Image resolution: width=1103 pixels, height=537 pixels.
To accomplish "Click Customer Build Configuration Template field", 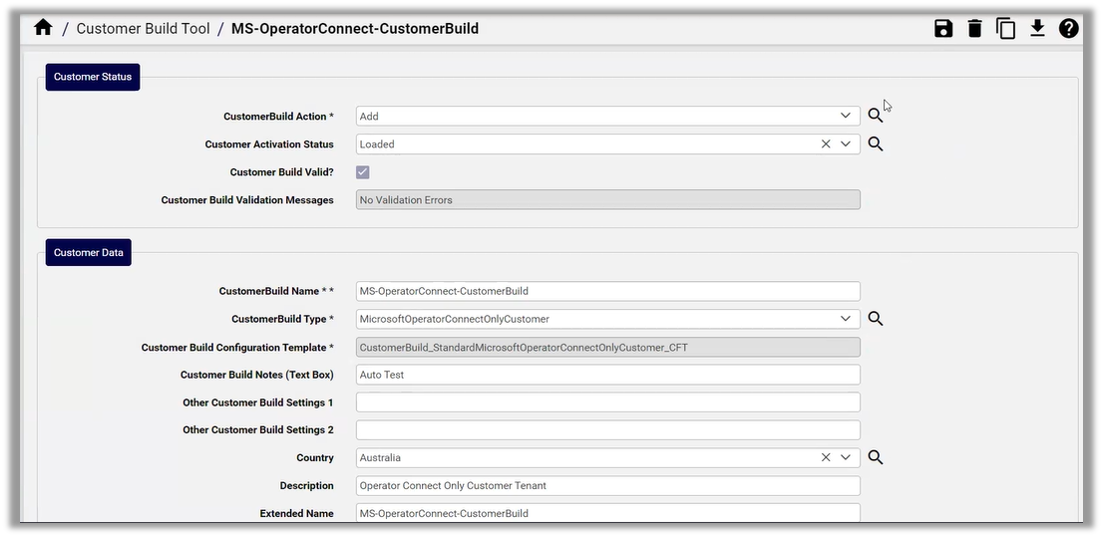I will [608, 347].
